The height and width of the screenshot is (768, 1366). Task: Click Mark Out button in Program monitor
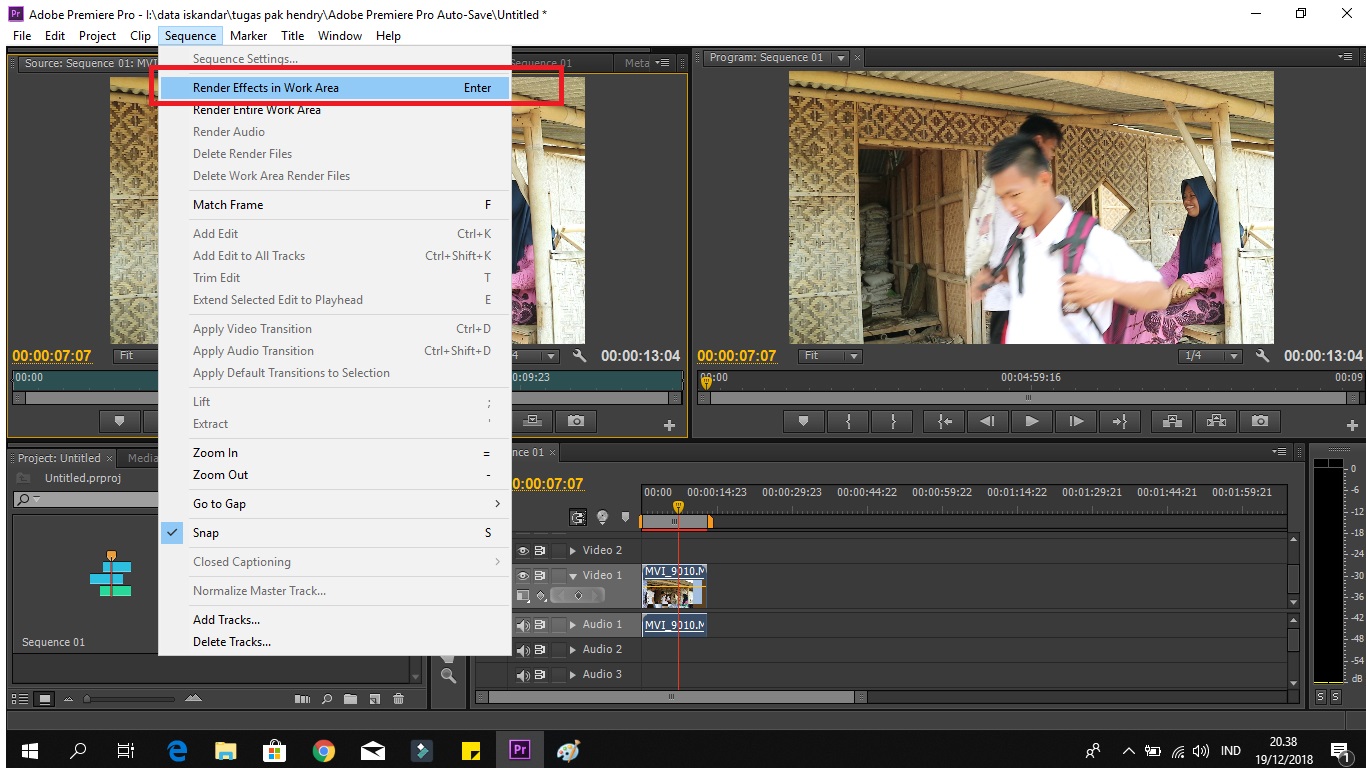coord(892,422)
